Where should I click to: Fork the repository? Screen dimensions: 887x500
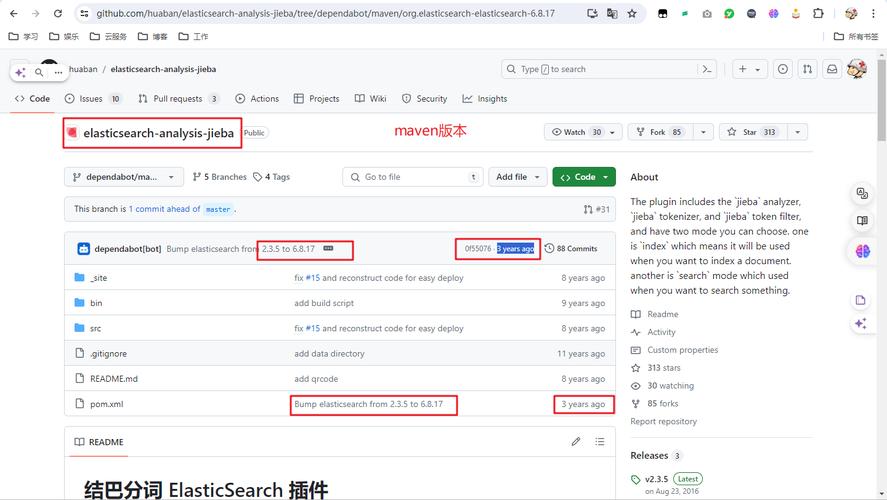pos(661,132)
